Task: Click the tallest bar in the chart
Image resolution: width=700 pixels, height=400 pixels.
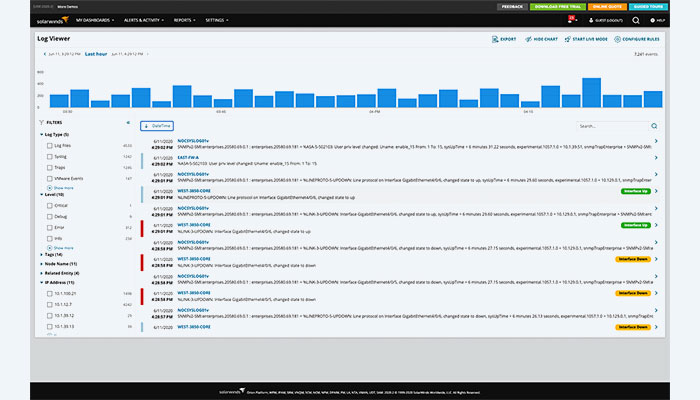Action: coord(592,93)
